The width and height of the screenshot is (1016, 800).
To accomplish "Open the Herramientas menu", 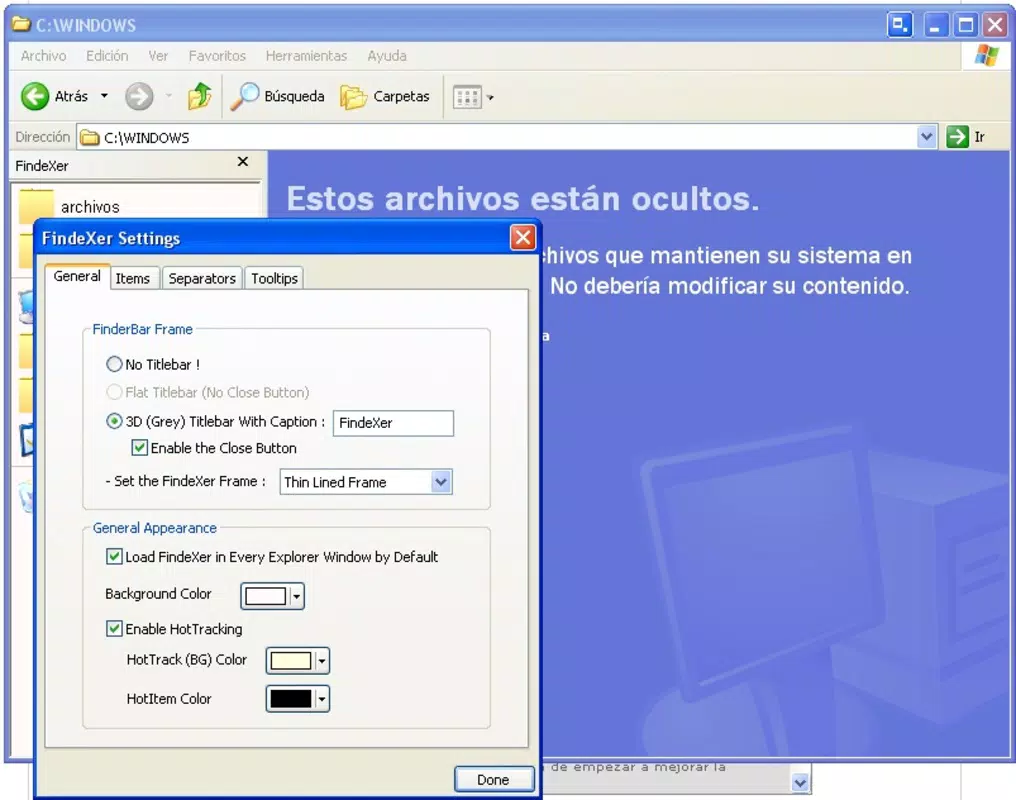I will (x=306, y=56).
